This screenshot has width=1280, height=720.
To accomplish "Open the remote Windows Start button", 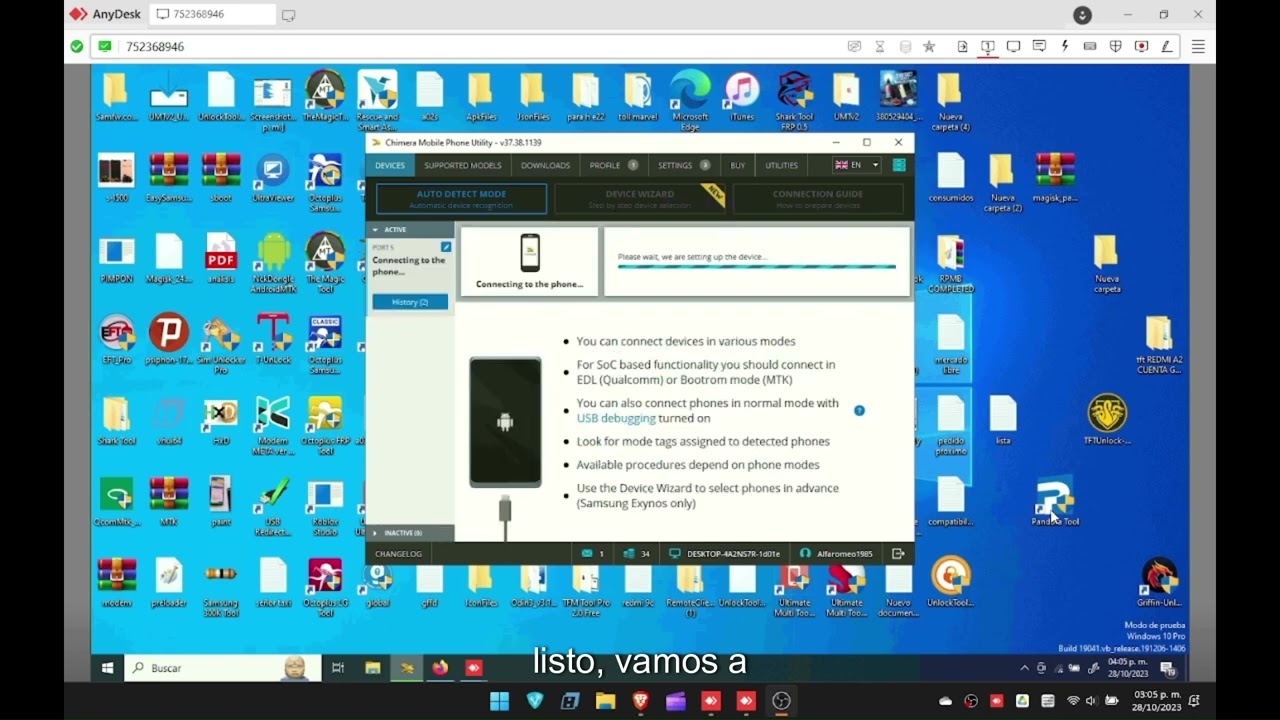I will click(107, 668).
